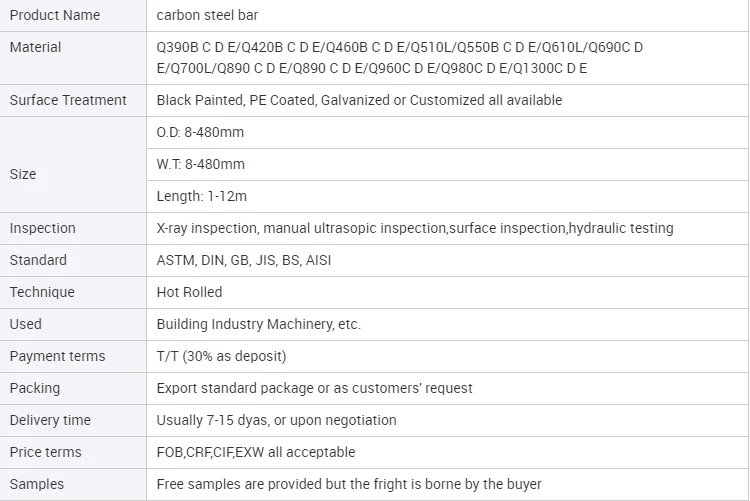Select the W.T: 8-480mm cell

(200, 164)
